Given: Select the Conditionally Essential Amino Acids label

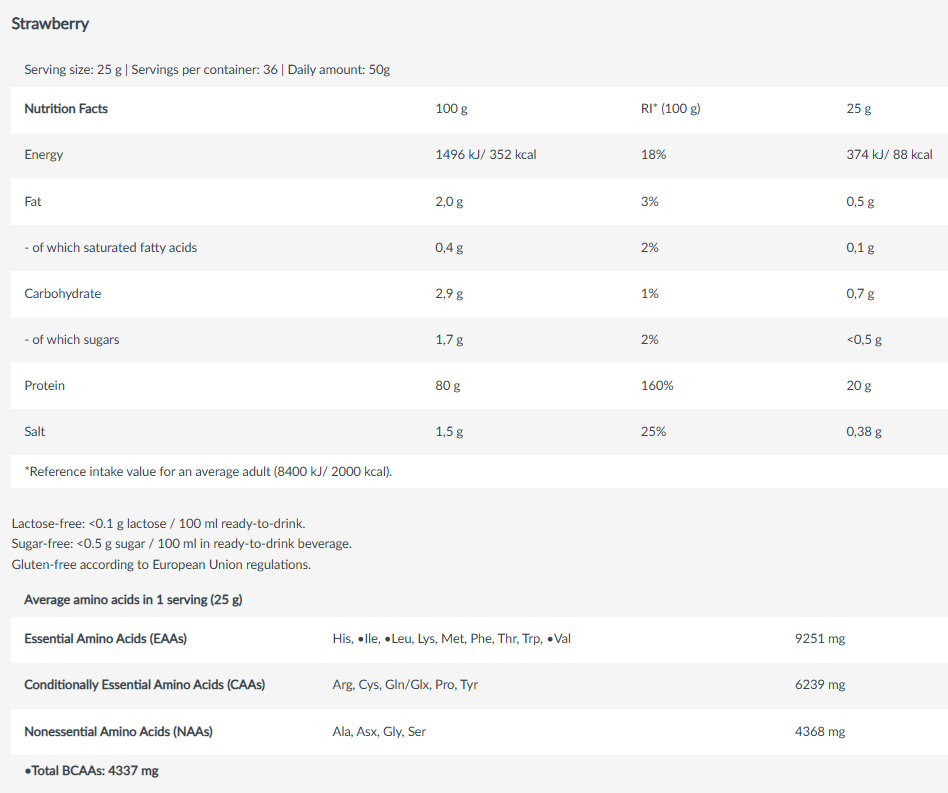Looking at the screenshot, I should coord(144,685).
